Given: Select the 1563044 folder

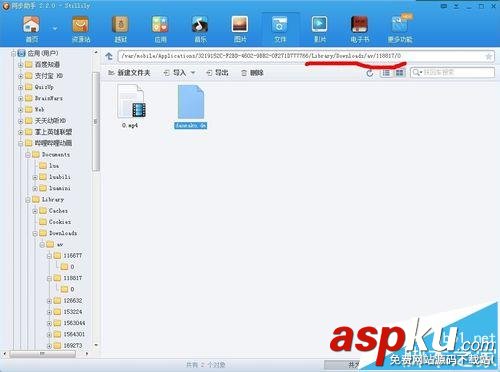Looking at the screenshot, I should pyautogui.click(x=70, y=323).
